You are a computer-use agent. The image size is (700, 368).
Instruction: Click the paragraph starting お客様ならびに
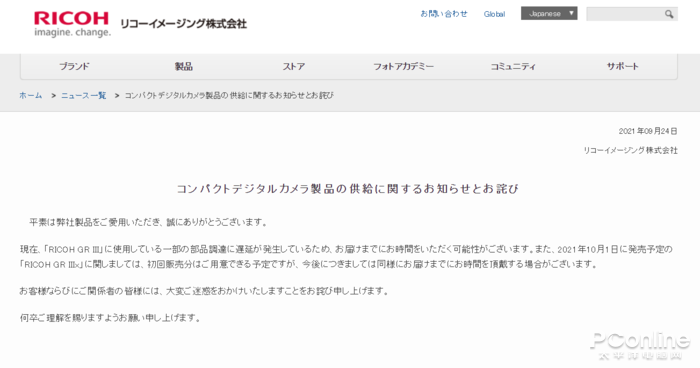click(x=204, y=291)
